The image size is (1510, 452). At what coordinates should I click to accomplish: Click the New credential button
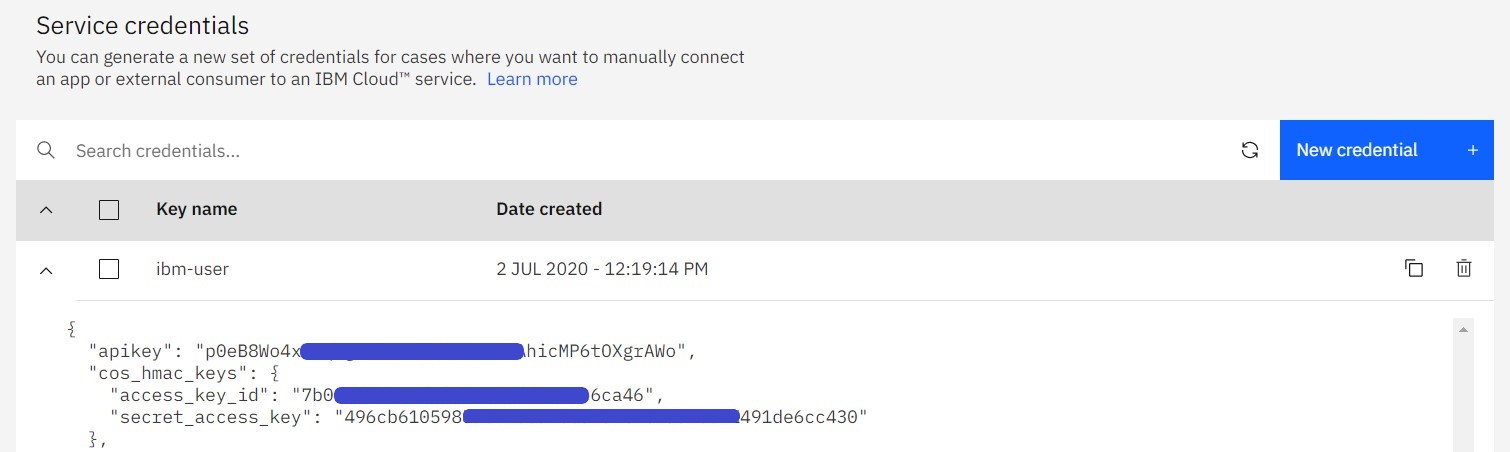click(1385, 150)
